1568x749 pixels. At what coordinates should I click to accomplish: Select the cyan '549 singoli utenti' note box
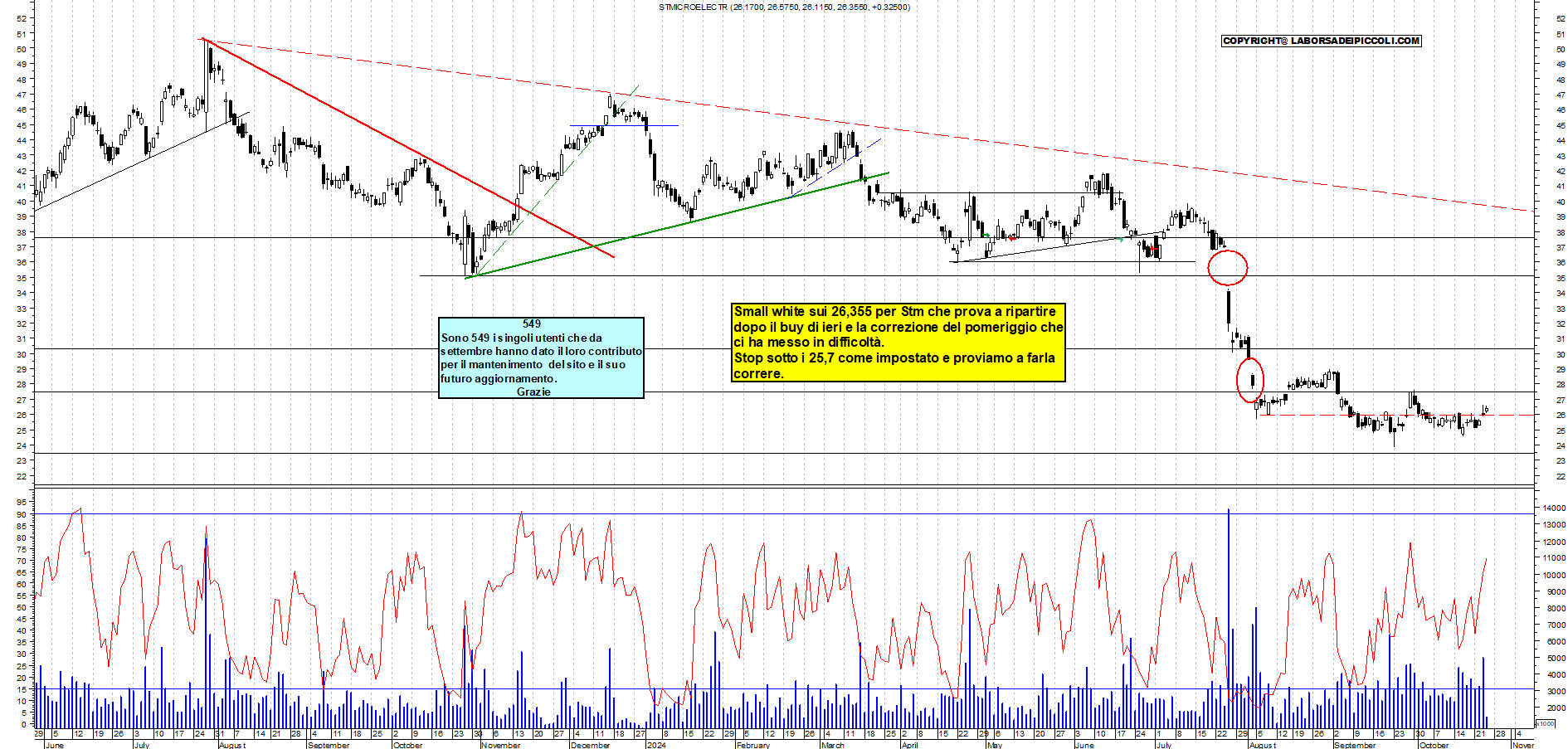click(x=541, y=357)
